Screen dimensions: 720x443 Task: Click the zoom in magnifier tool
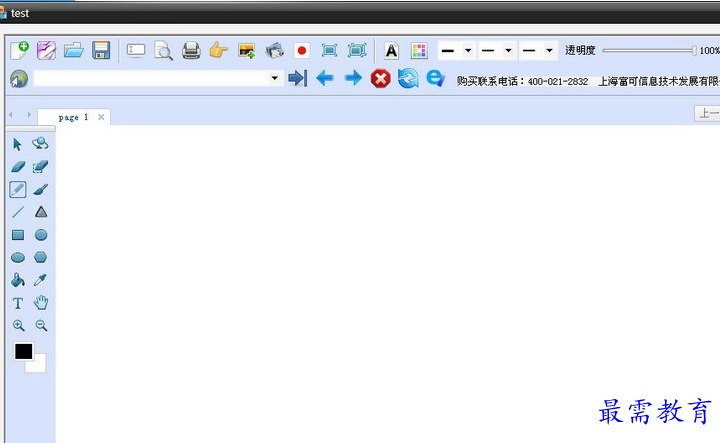point(18,325)
